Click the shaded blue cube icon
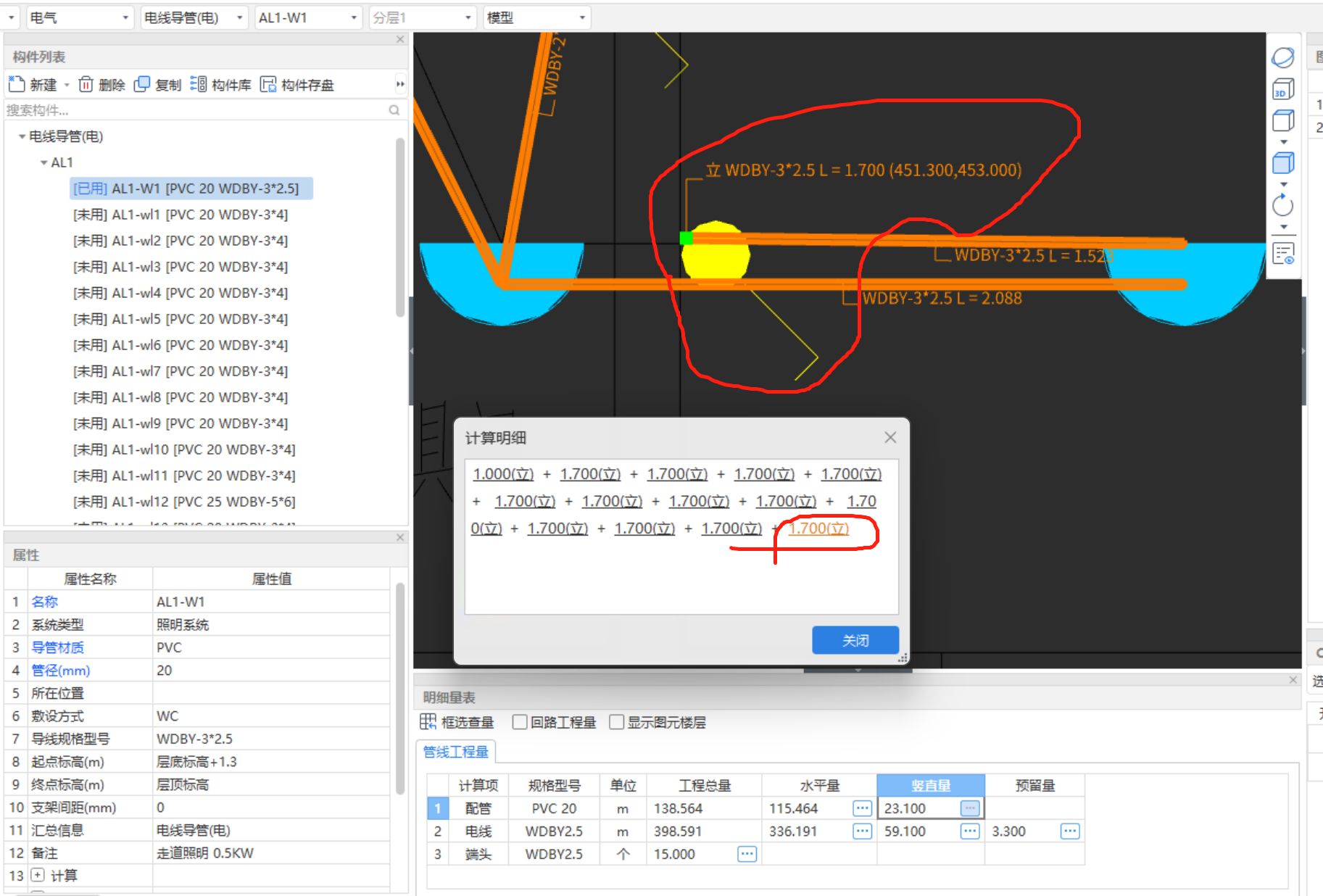 pyautogui.click(x=1283, y=163)
